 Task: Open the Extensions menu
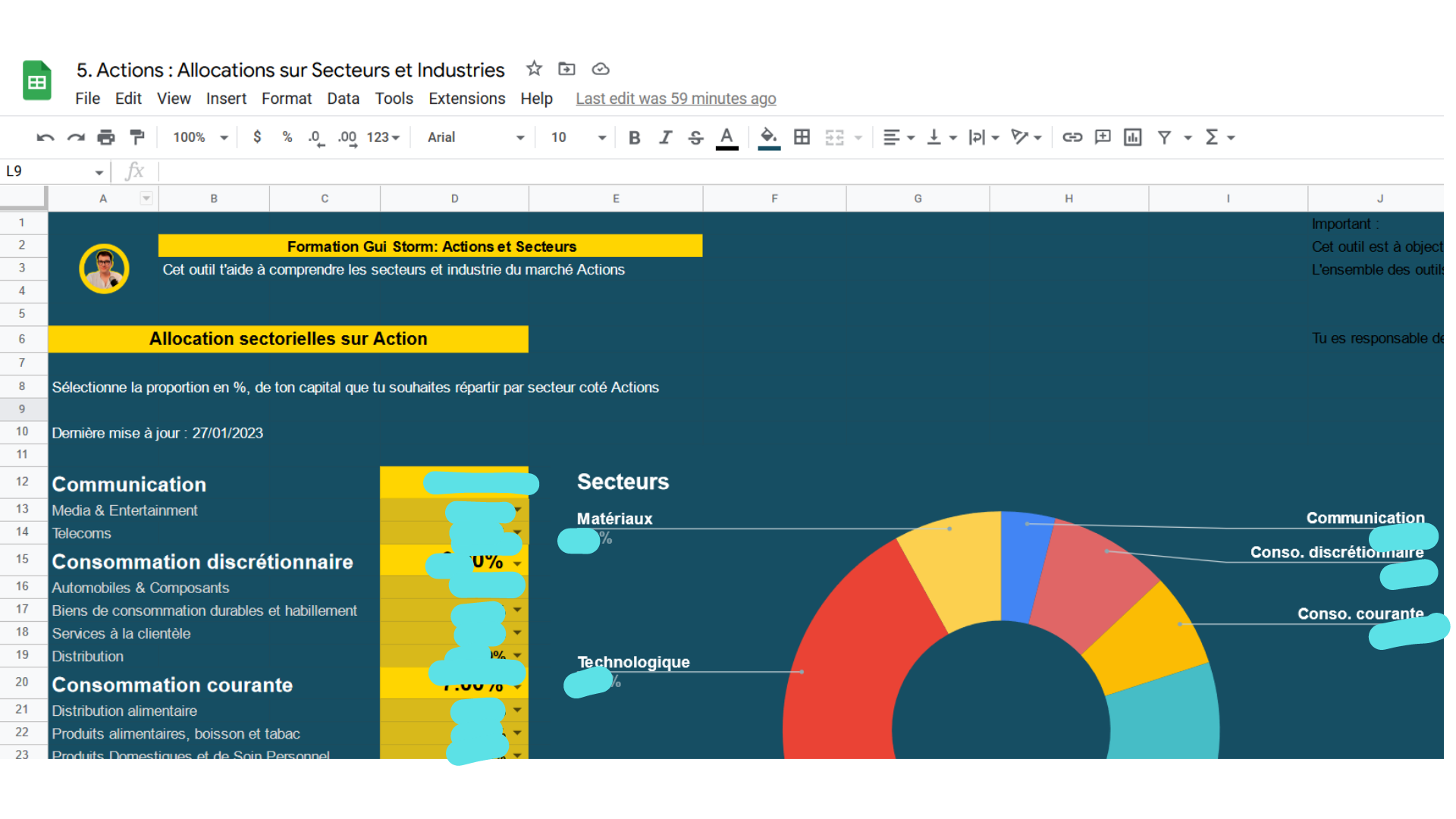[466, 99]
